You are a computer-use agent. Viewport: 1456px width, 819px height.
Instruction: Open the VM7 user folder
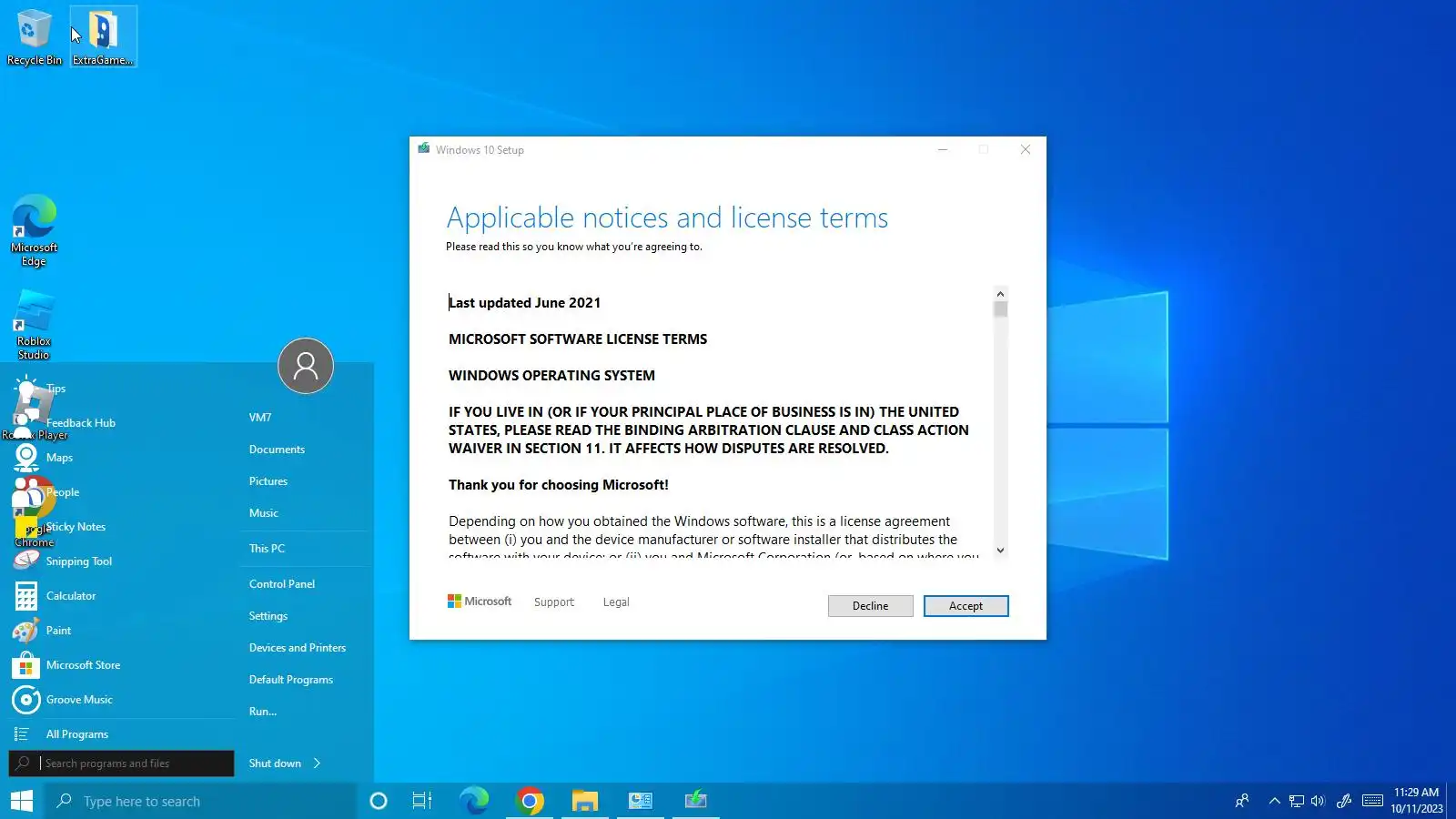260,418
